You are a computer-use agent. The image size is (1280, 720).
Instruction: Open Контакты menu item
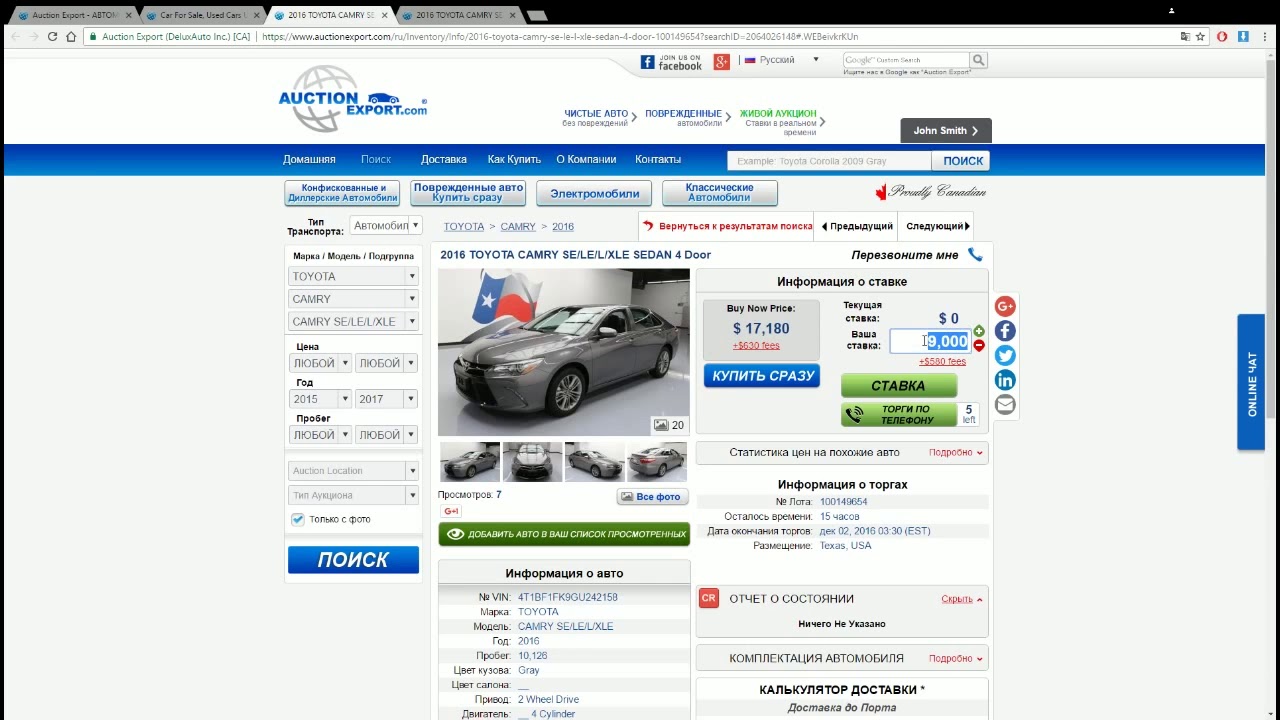[658, 159]
